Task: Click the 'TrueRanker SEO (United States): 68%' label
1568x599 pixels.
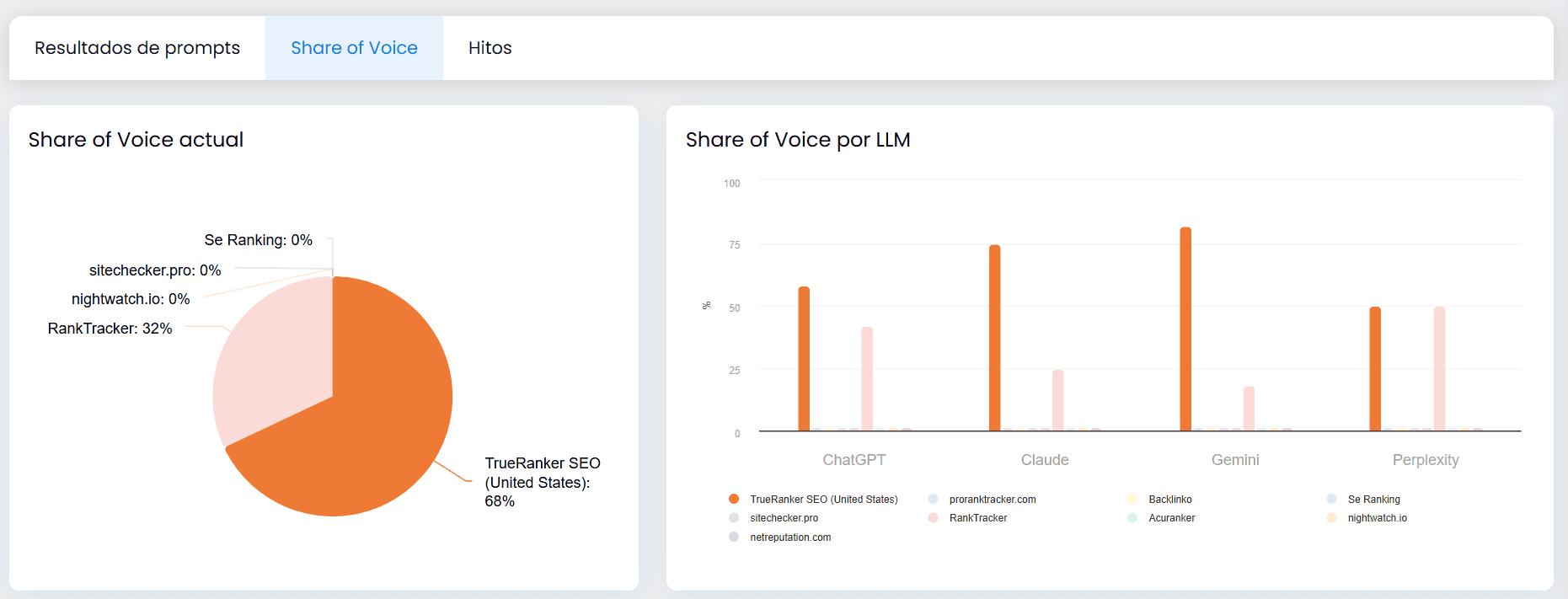Action: click(543, 482)
